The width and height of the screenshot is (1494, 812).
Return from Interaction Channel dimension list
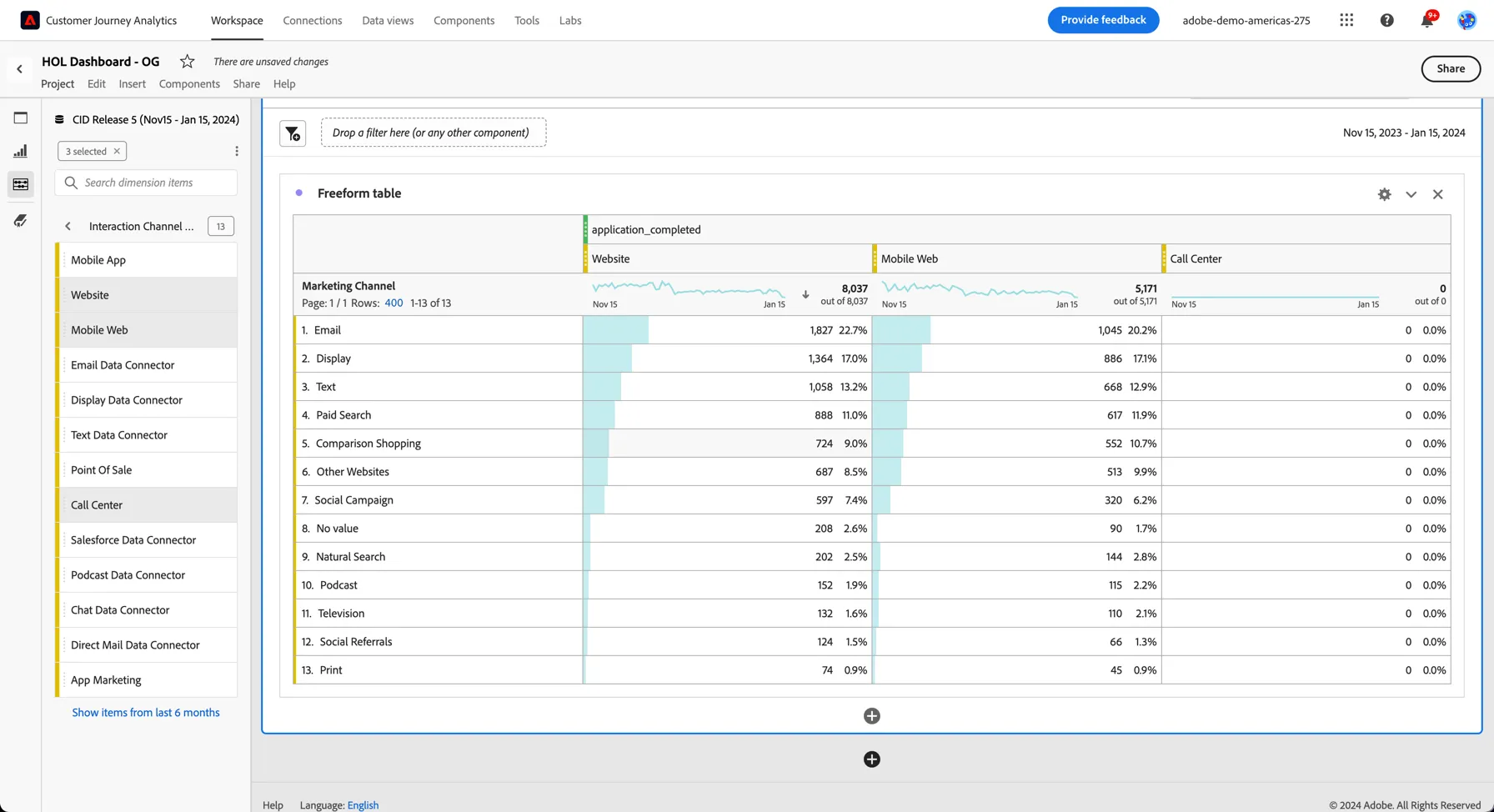pyautogui.click(x=68, y=226)
